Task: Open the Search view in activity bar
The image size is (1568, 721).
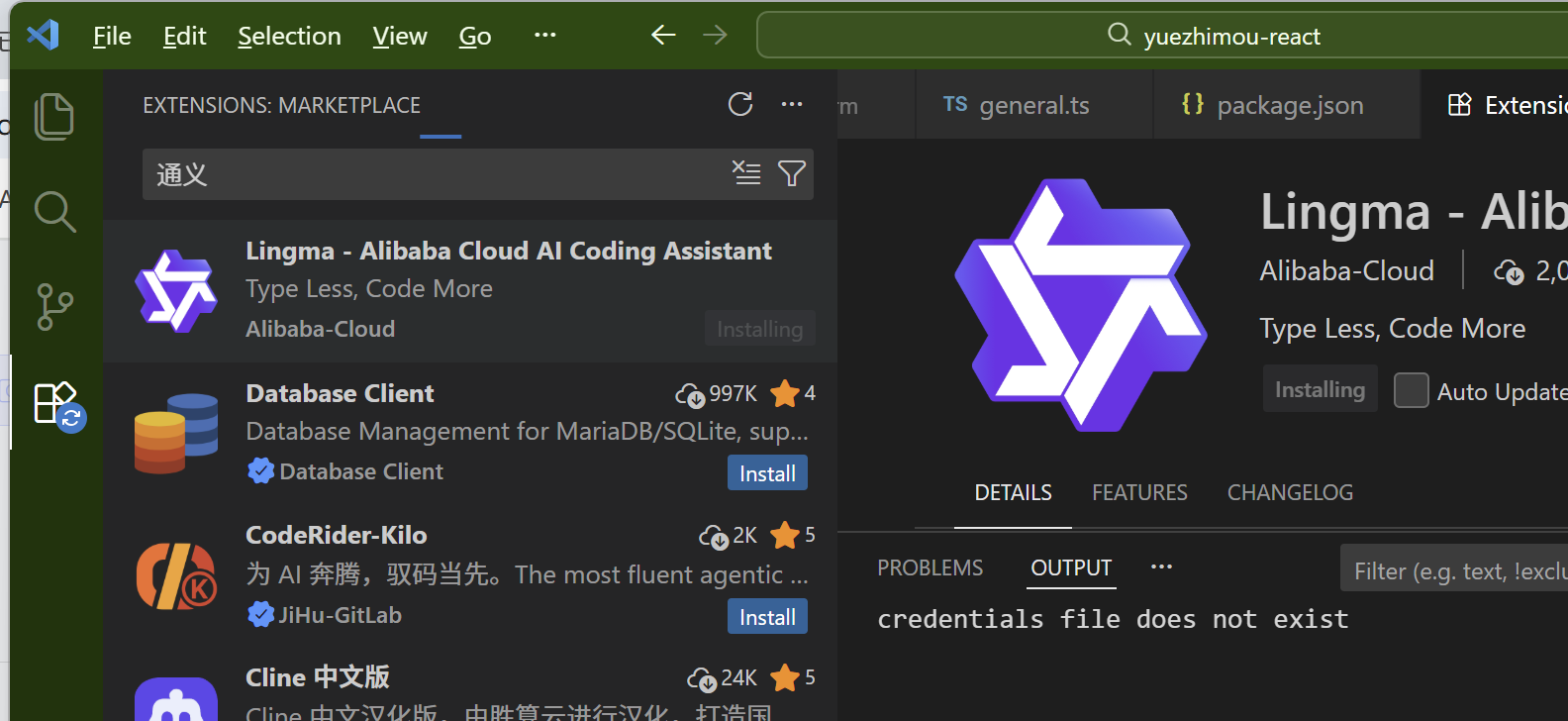Action: 54,211
